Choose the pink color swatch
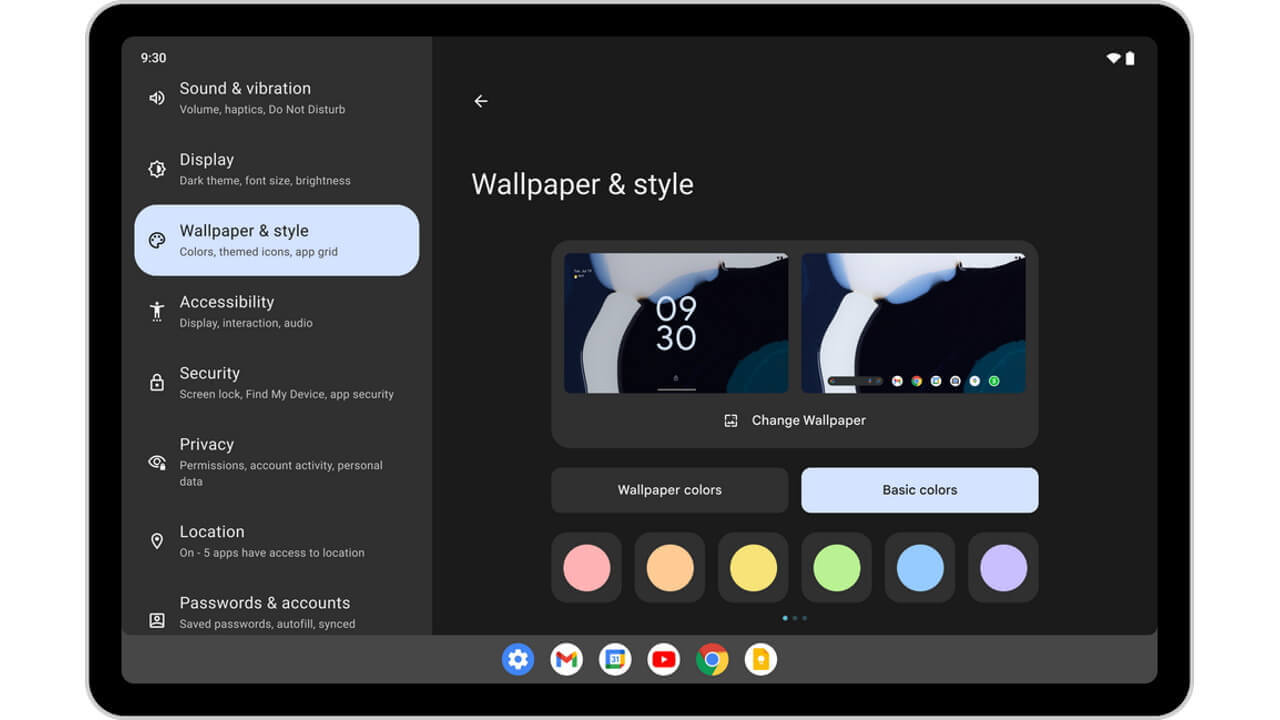Viewport: 1280px width, 720px height. click(586, 568)
